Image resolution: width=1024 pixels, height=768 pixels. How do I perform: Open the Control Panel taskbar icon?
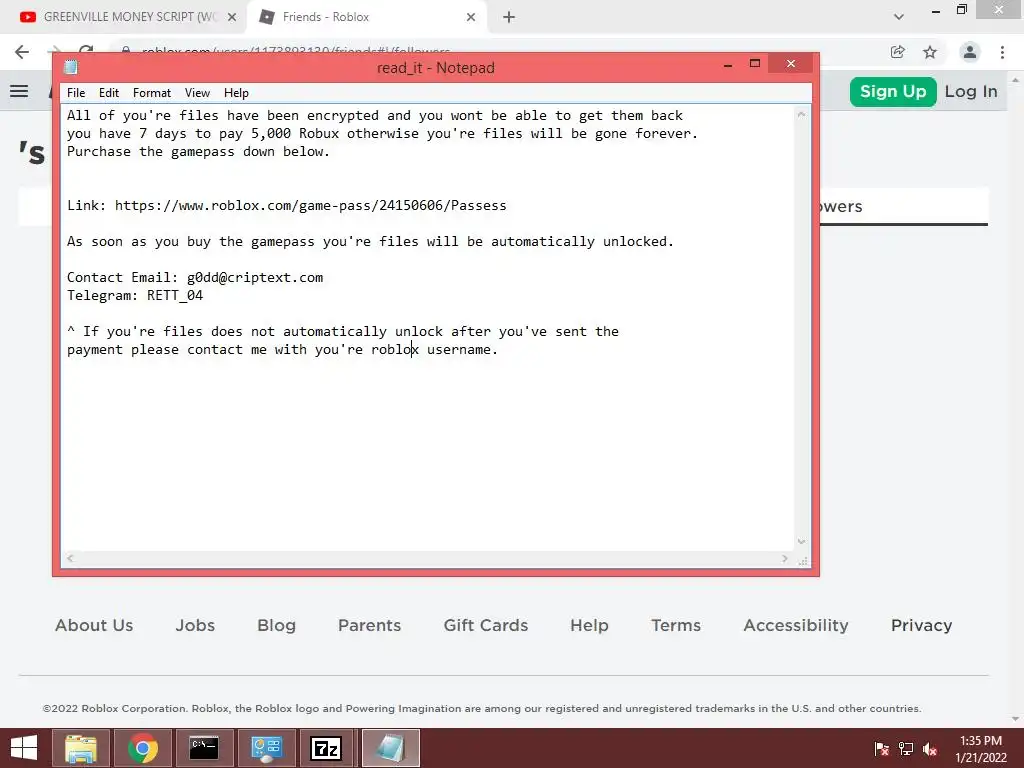point(266,748)
